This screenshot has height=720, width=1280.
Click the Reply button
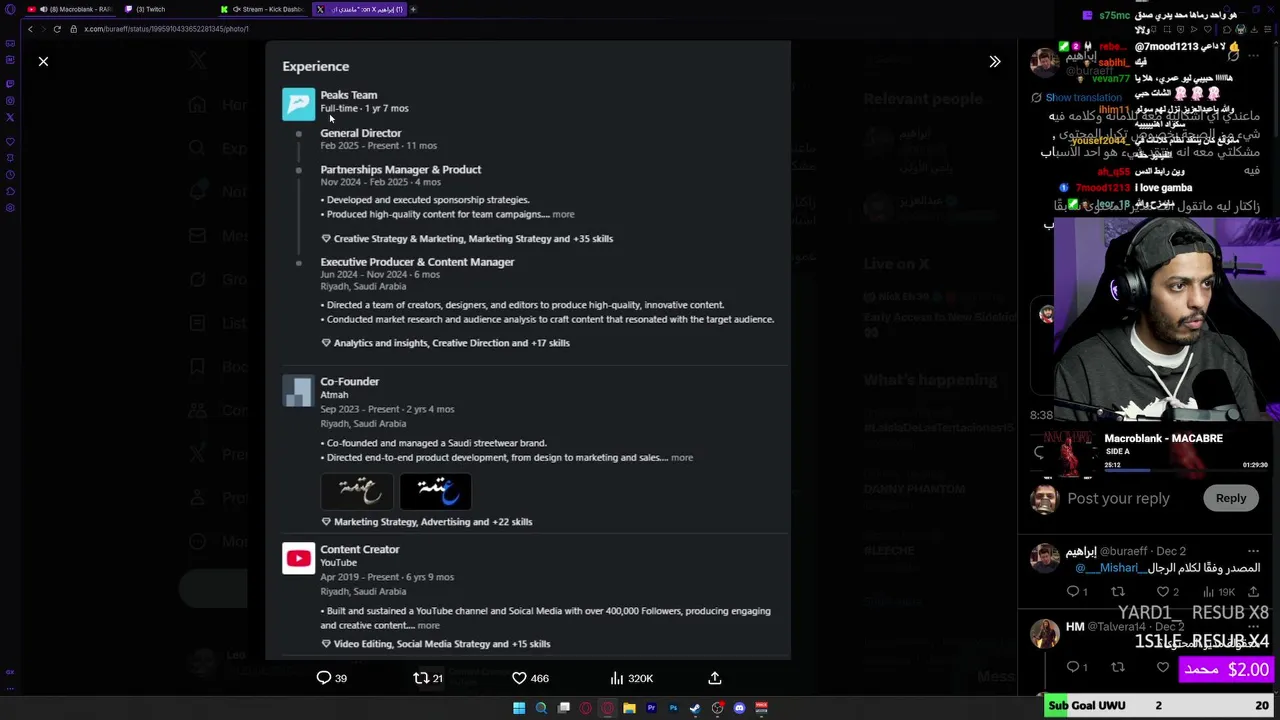point(1231,498)
